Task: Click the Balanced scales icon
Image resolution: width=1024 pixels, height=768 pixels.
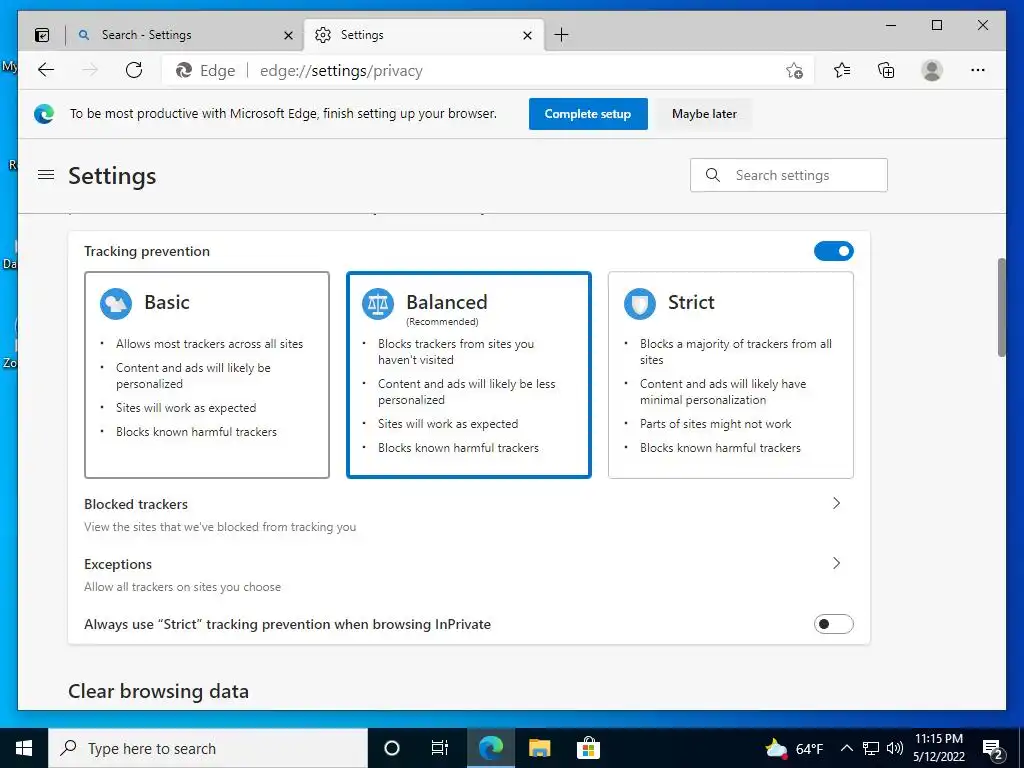Action: pyautogui.click(x=378, y=304)
